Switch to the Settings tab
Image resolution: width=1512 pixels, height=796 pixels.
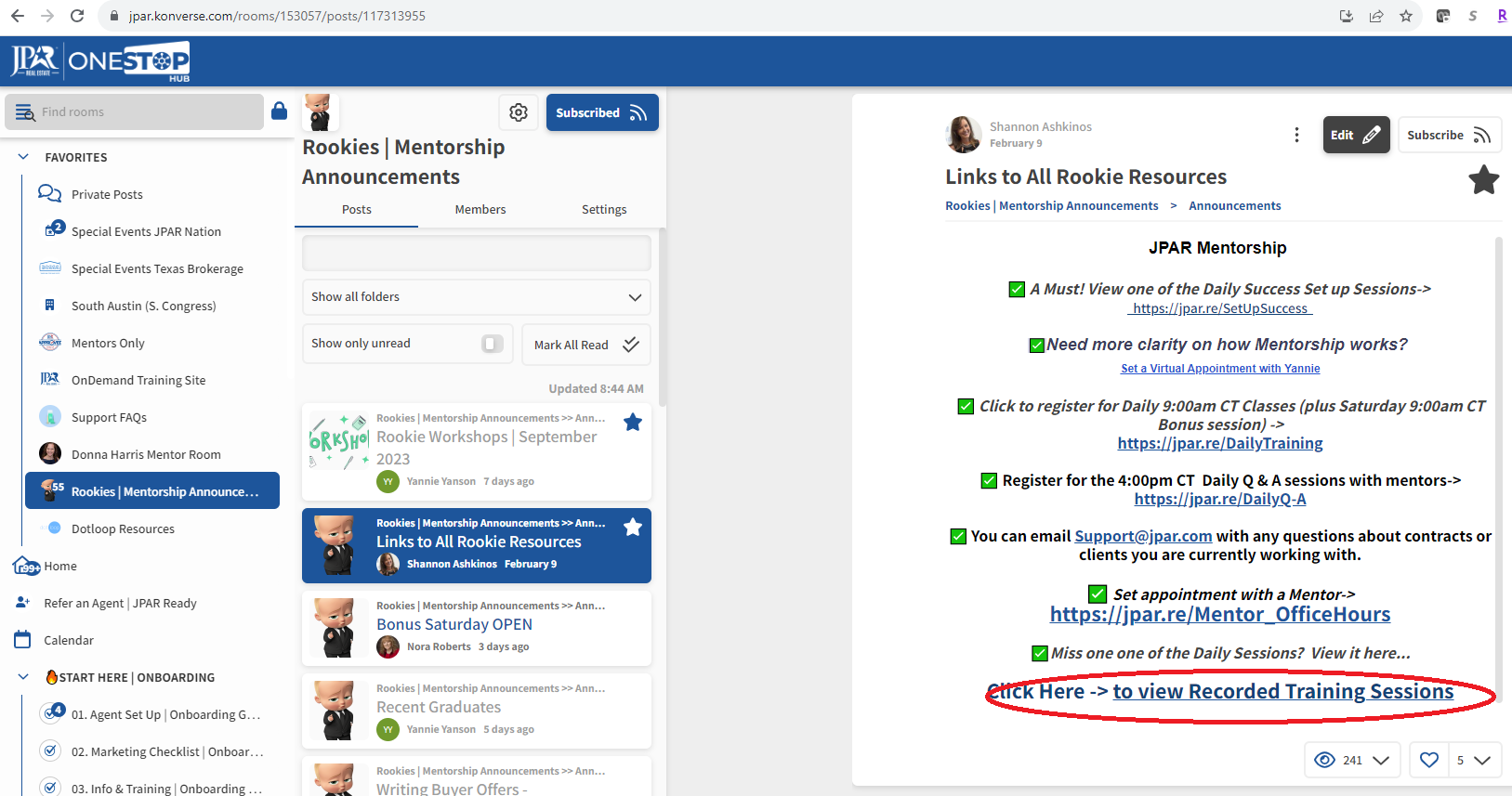pyautogui.click(x=604, y=210)
